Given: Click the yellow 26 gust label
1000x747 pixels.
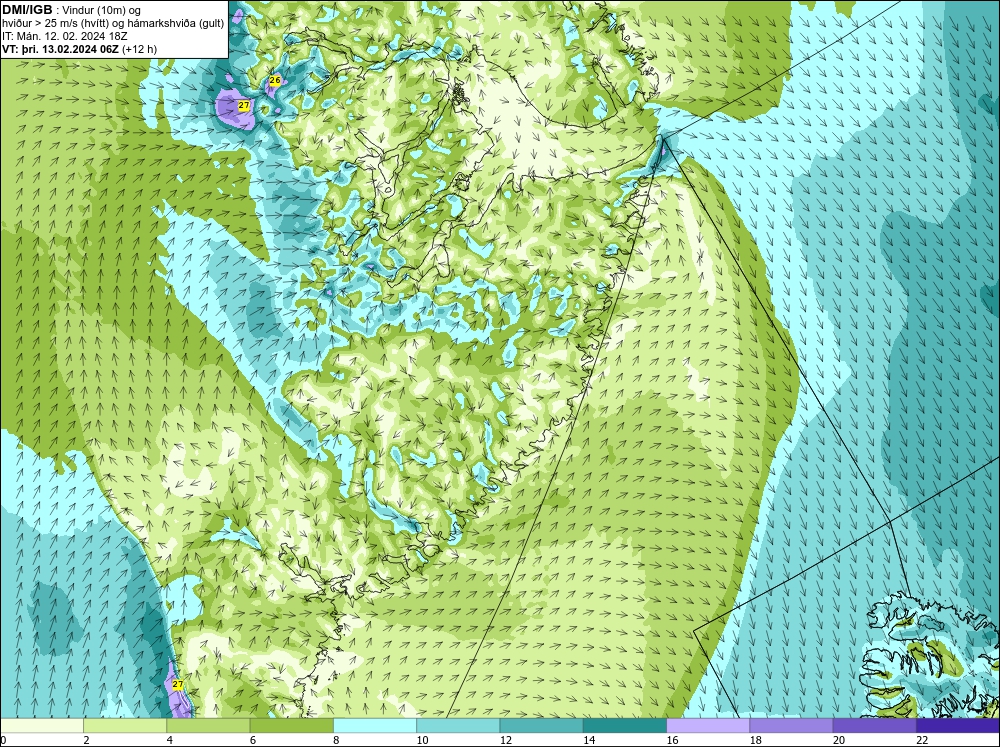Looking at the screenshot, I should click(x=275, y=80).
